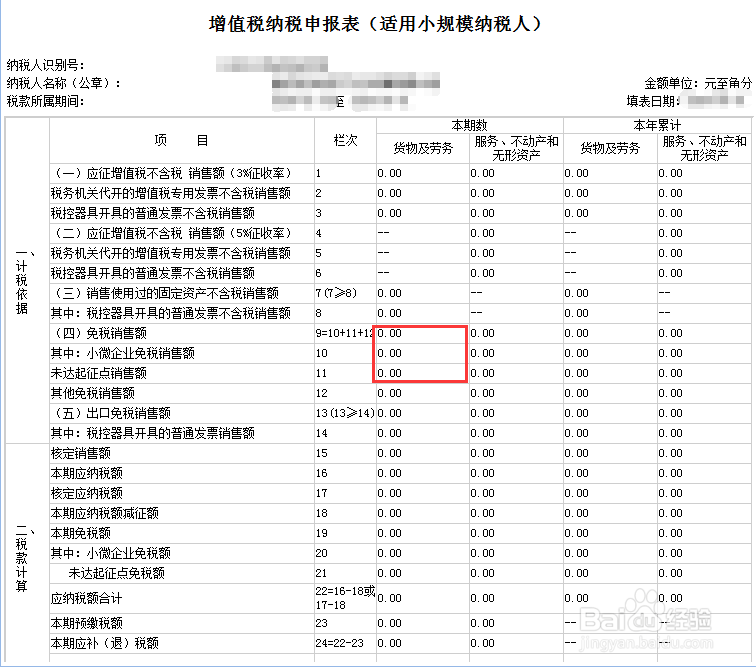Select the 未达起征点免税额 year-to-date goods cell
Viewport: 756px width, 670px height.
click(x=610, y=574)
